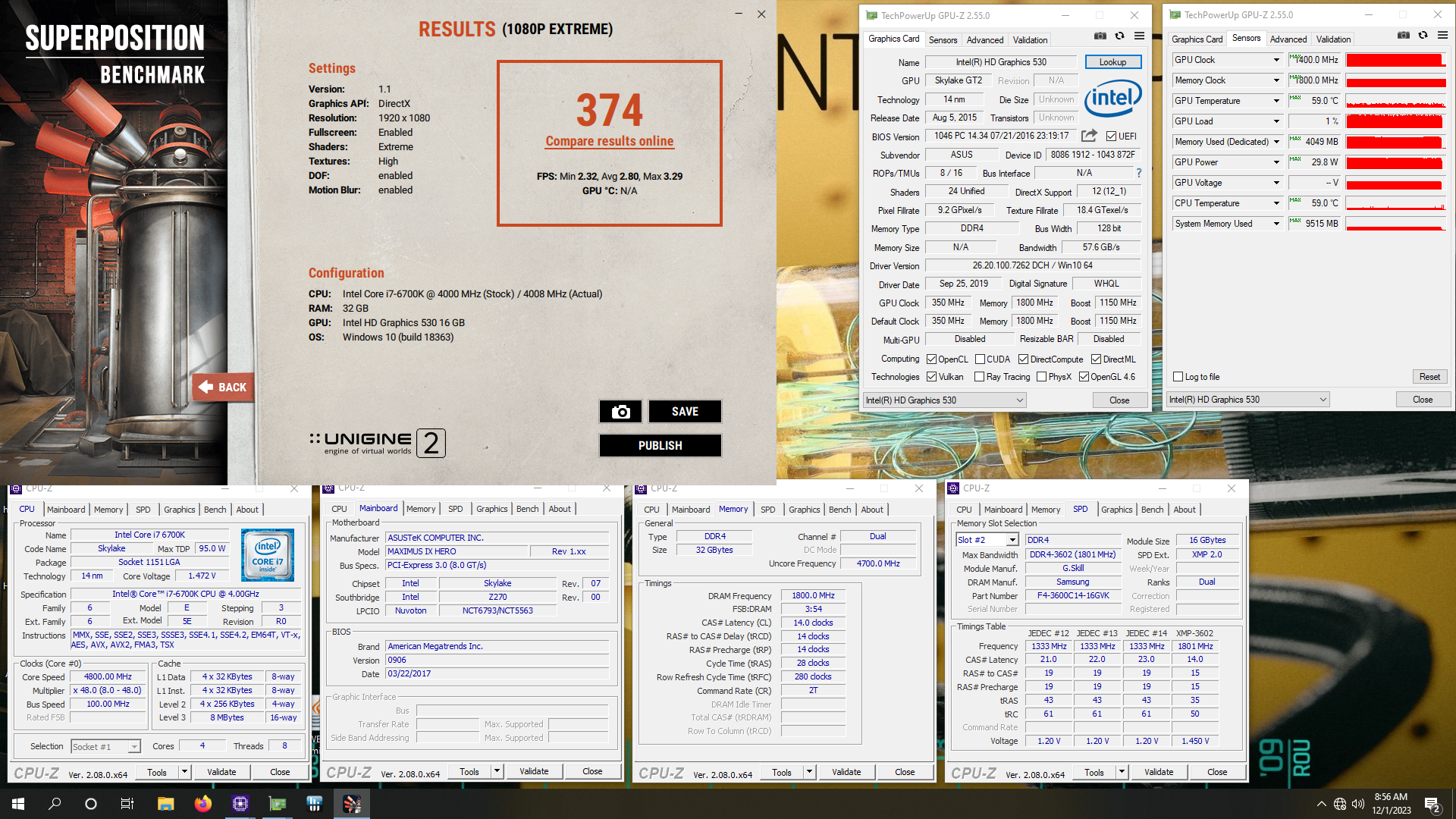1456x819 pixels.
Task: Toggle the Ray Tracing checkbox
Action: (x=979, y=377)
